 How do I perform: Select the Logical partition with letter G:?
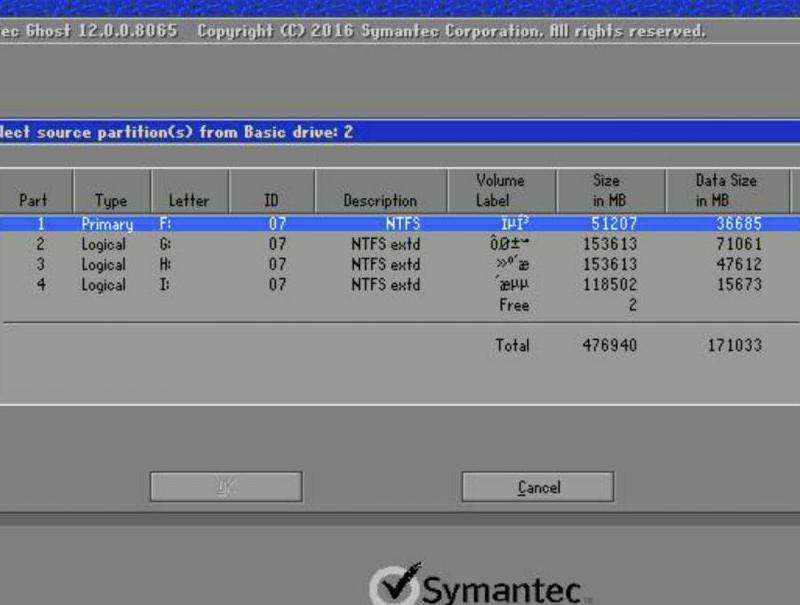[400, 244]
